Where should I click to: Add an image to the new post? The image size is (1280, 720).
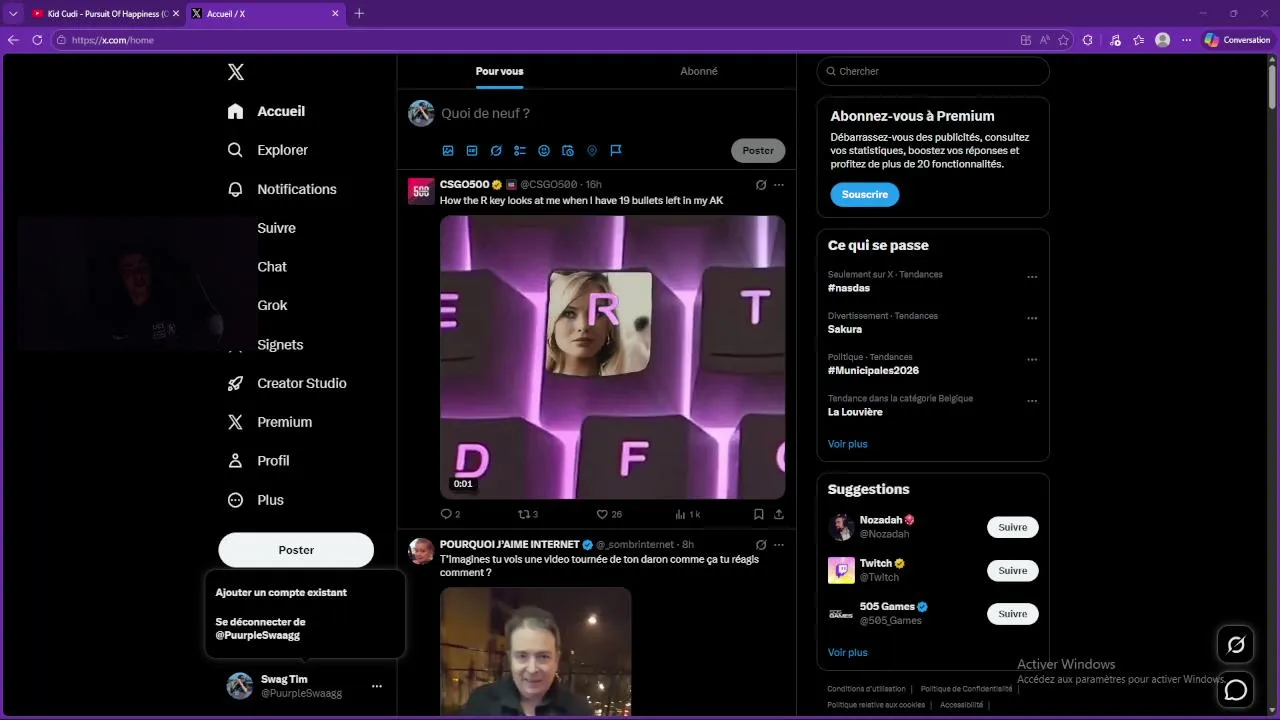(x=448, y=151)
